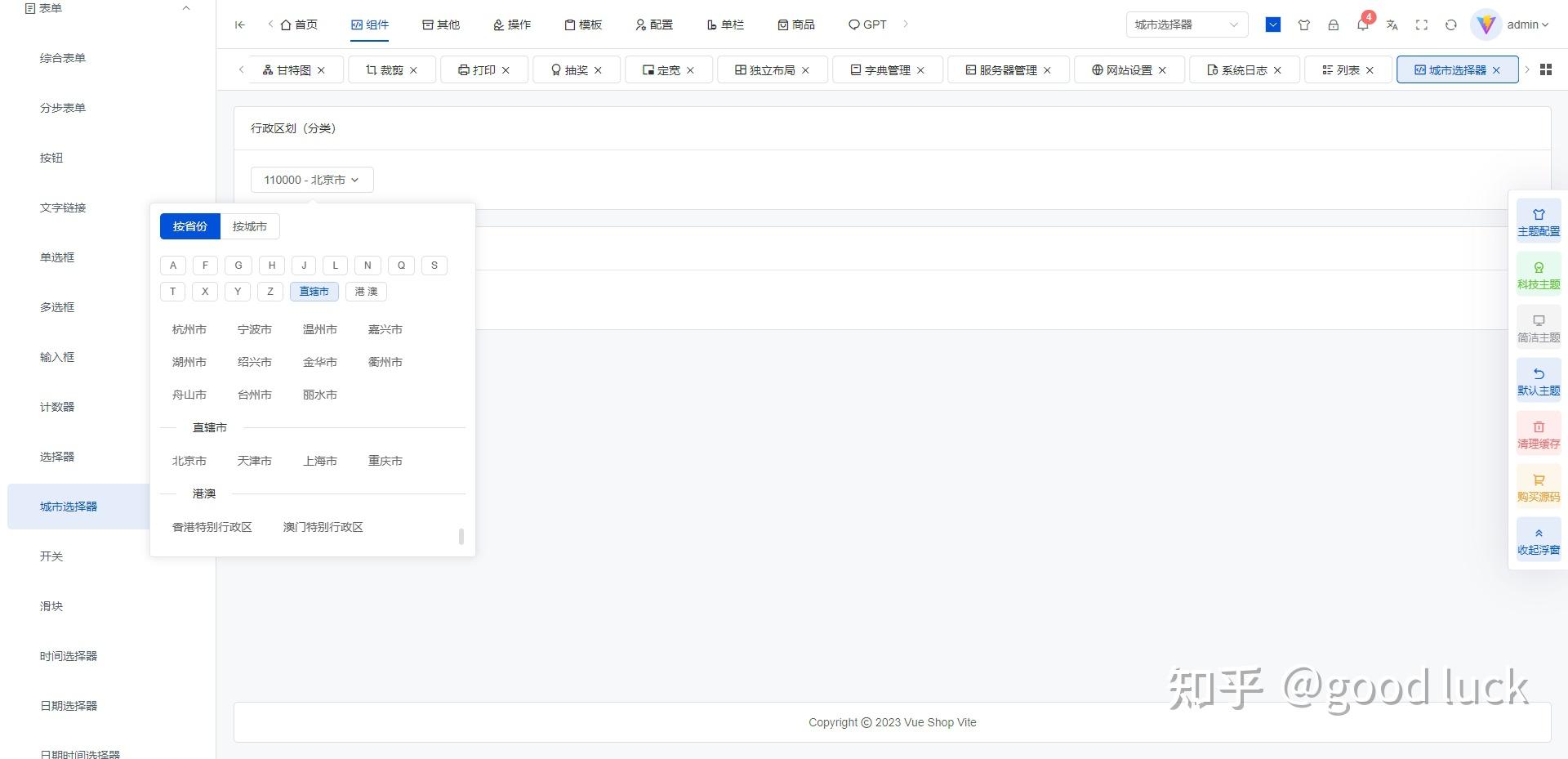The height and width of the screenshot is (759, 1568).
Task: Filter provinces by letter Z
Action: click(x=270, y=292)
